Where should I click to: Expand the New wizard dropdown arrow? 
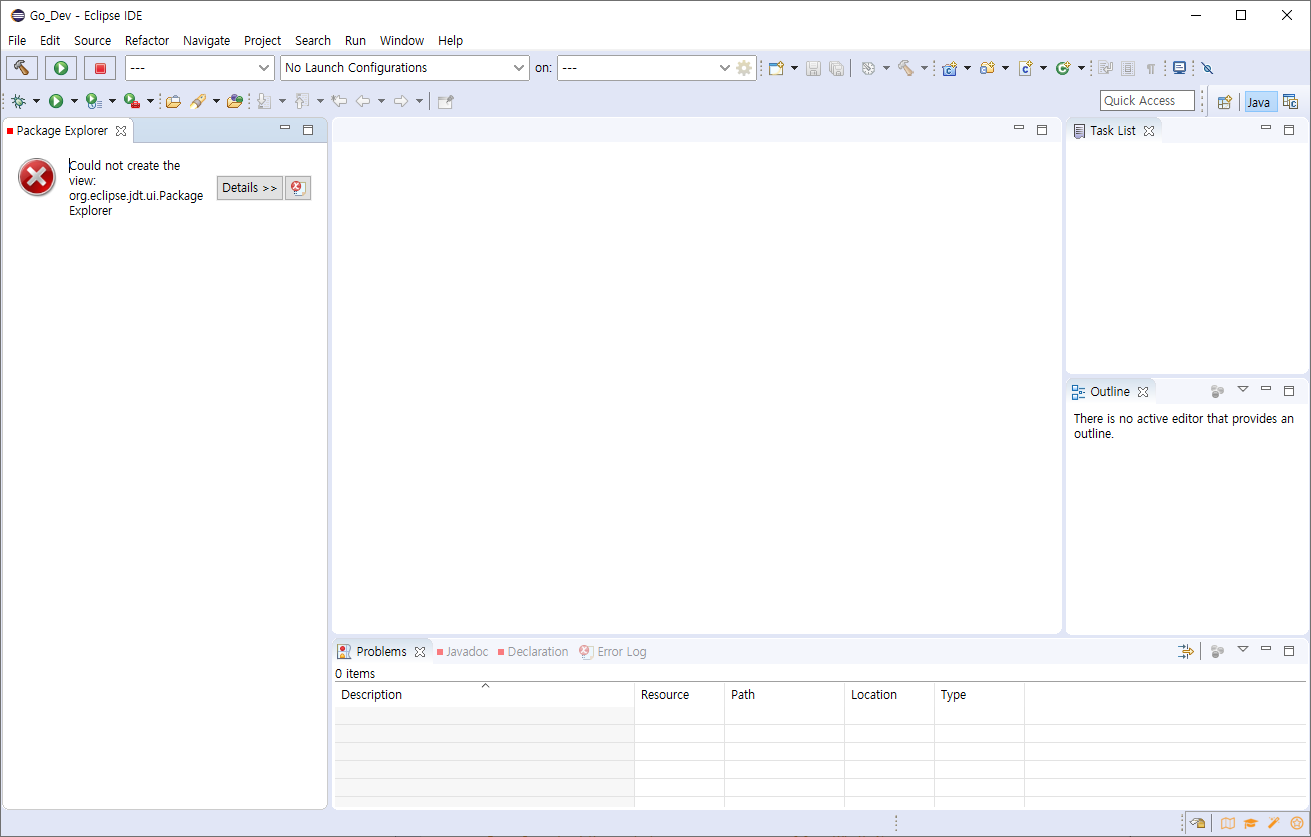(x=794, y=68)
